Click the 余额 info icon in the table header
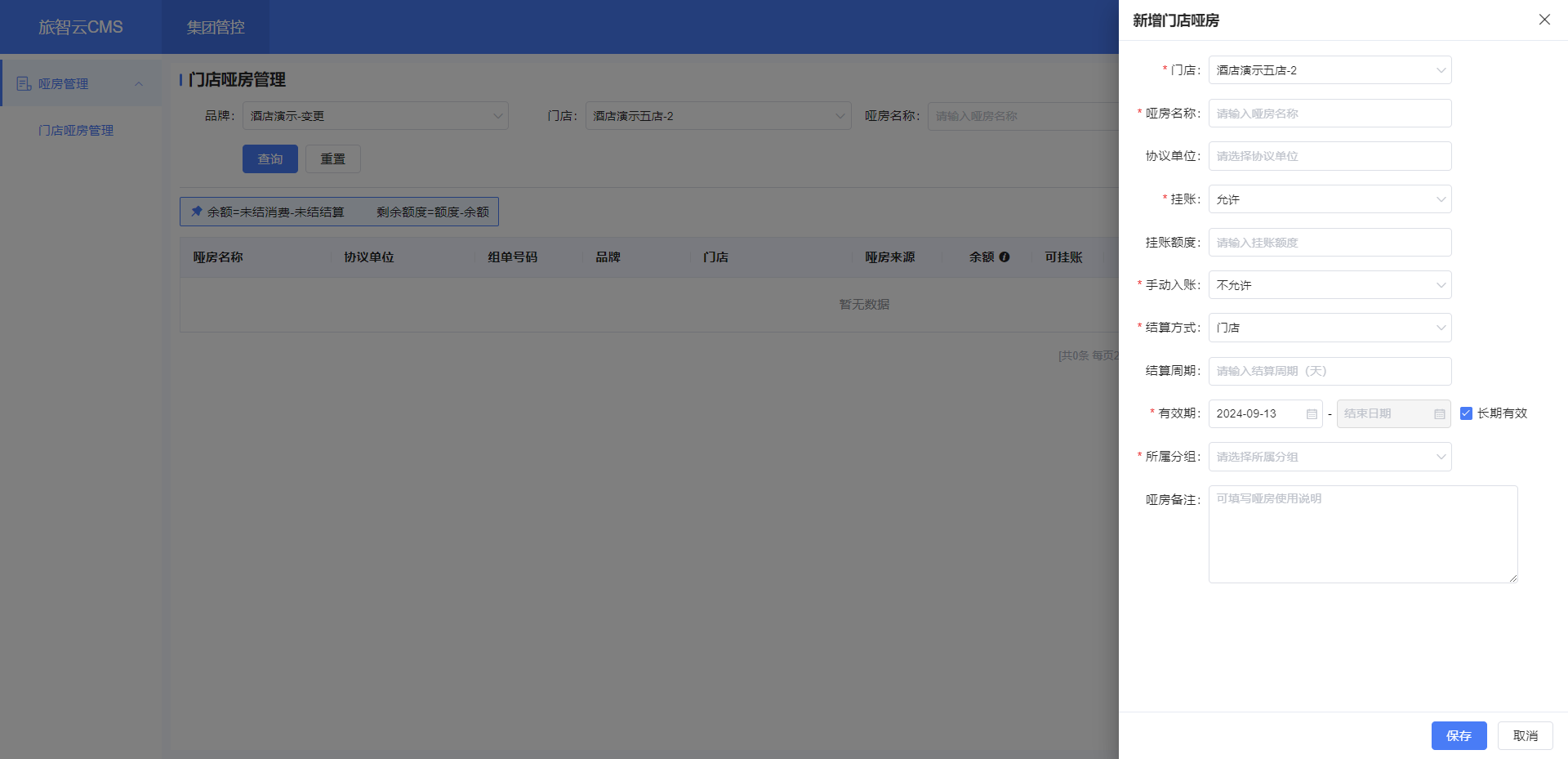Viewport: 1568px width, 759px height. click(x=1004, y=257)
